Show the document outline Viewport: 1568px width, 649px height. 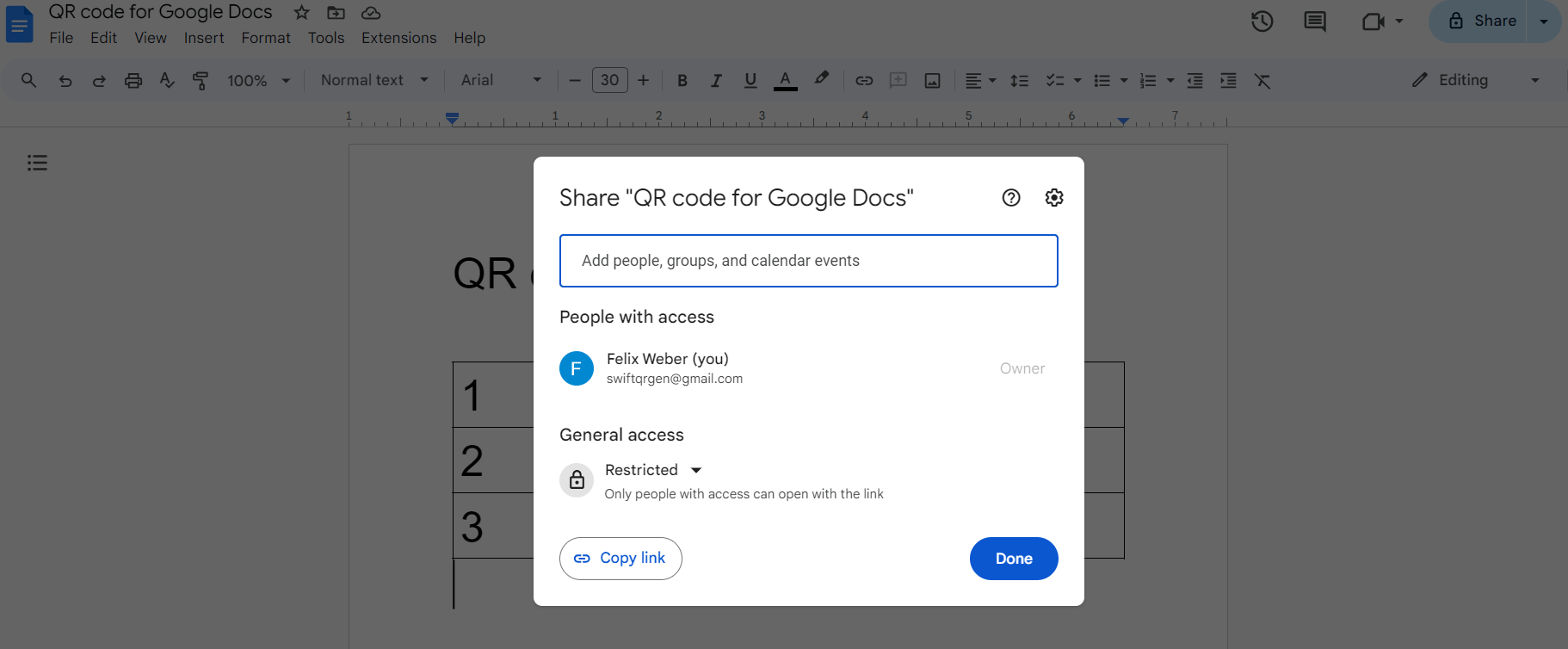click(37, 163)
